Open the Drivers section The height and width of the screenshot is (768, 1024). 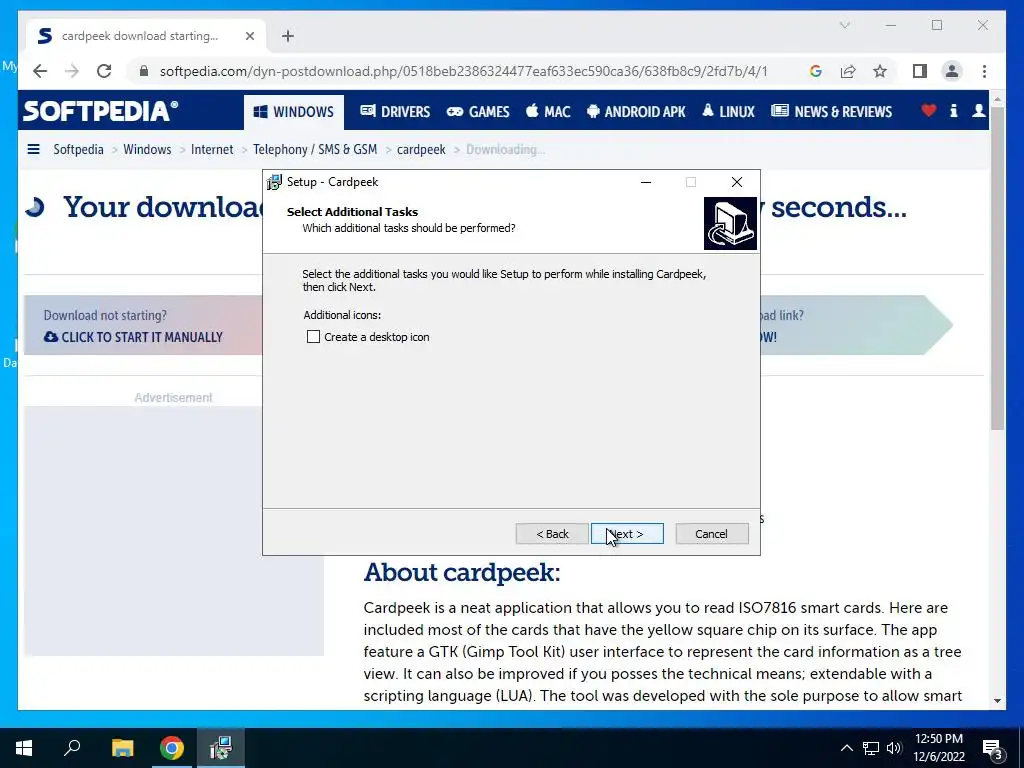click(x=395, y=112)
